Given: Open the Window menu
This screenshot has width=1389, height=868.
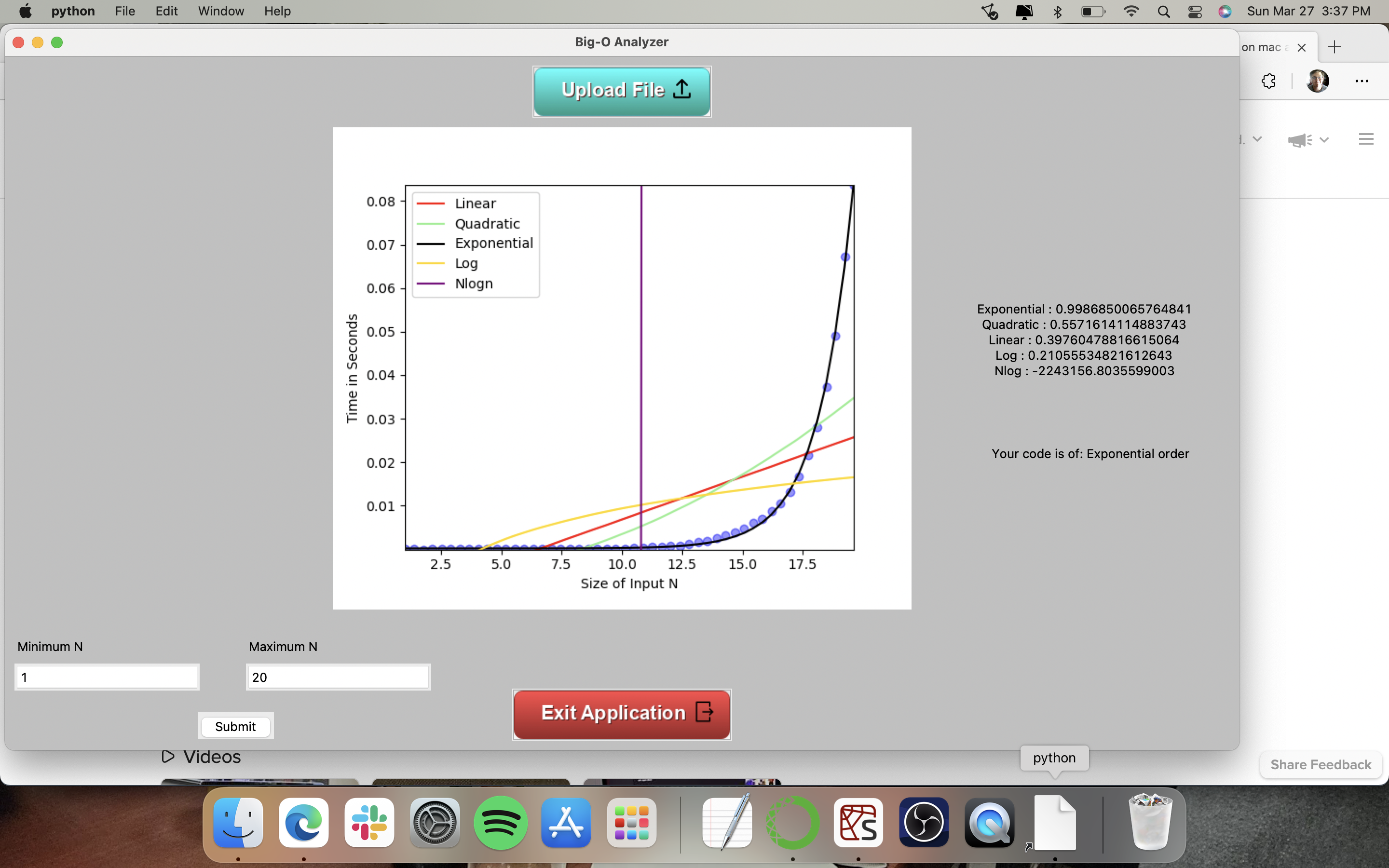Looking at the screenshot, I should point(220,11).
